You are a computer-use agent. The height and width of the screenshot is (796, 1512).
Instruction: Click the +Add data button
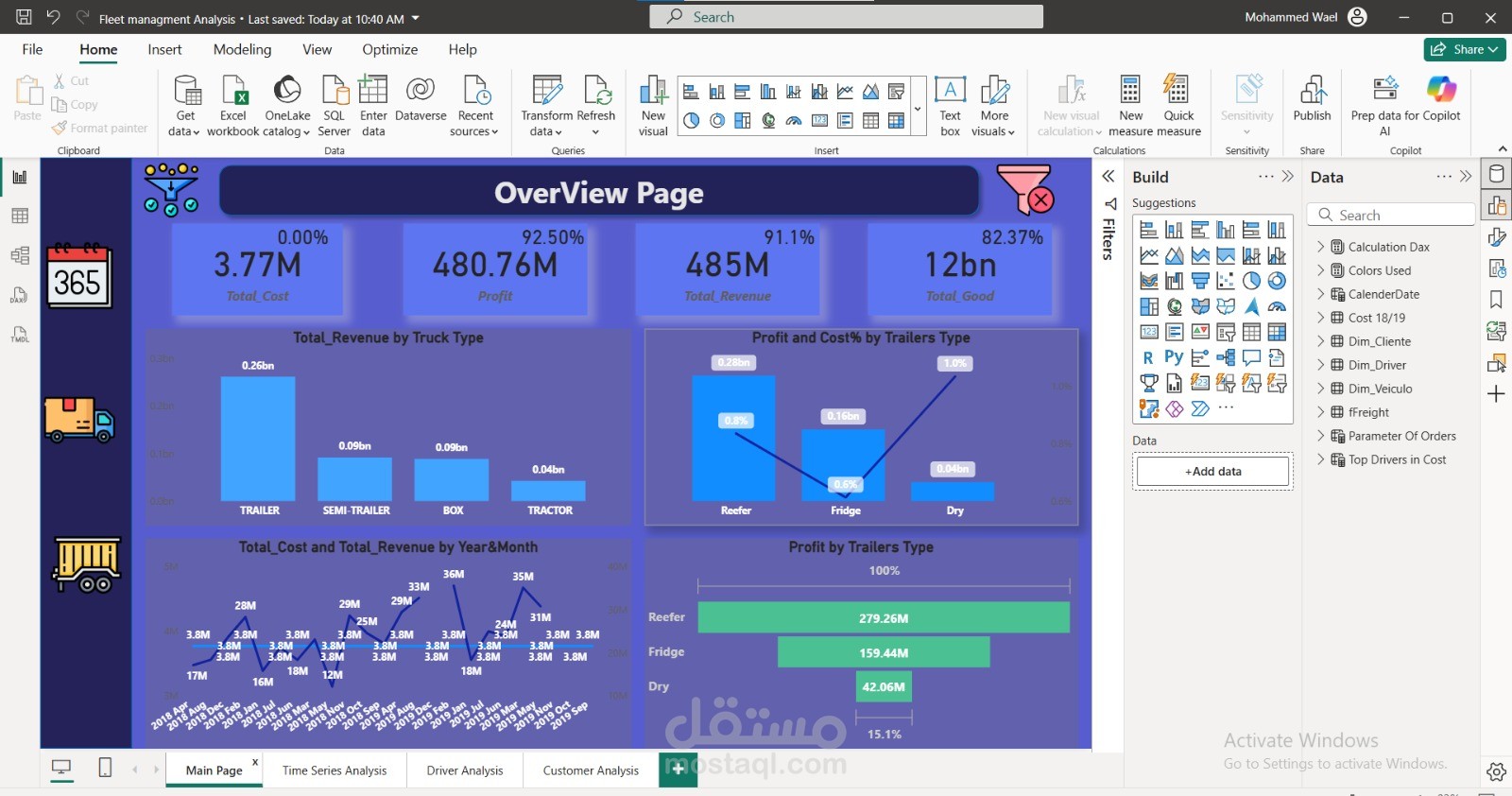point(1212,471)
